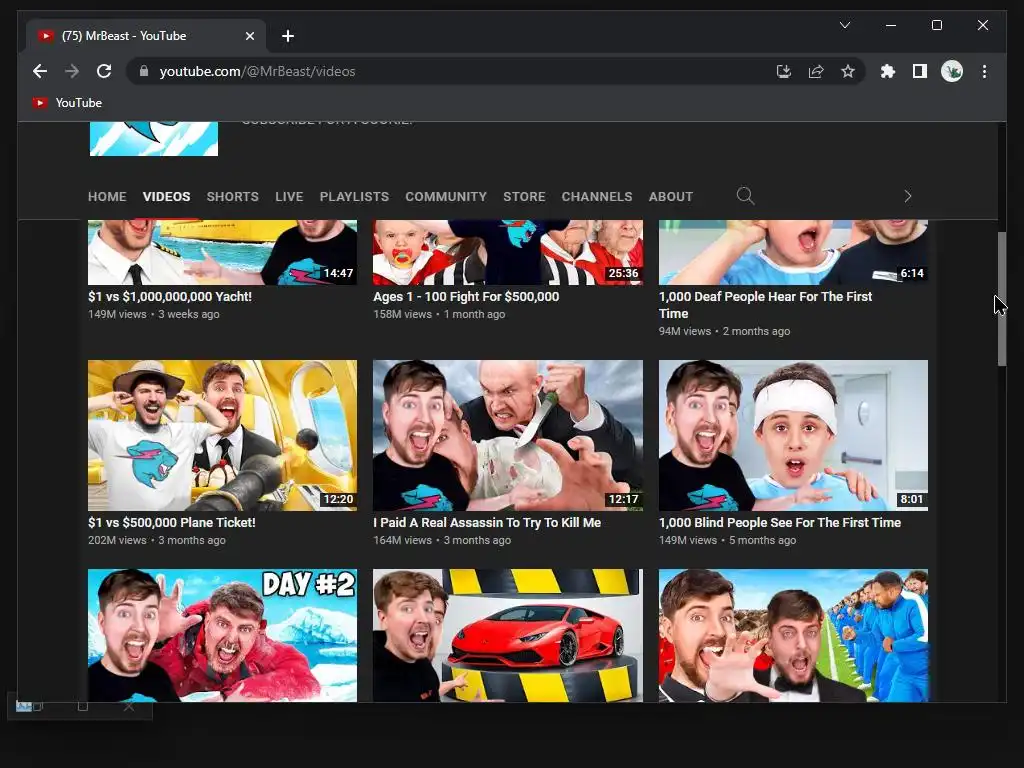The image size is (1024, 768).
Task: Bookmark this page with the star
Action: (848, 71)
